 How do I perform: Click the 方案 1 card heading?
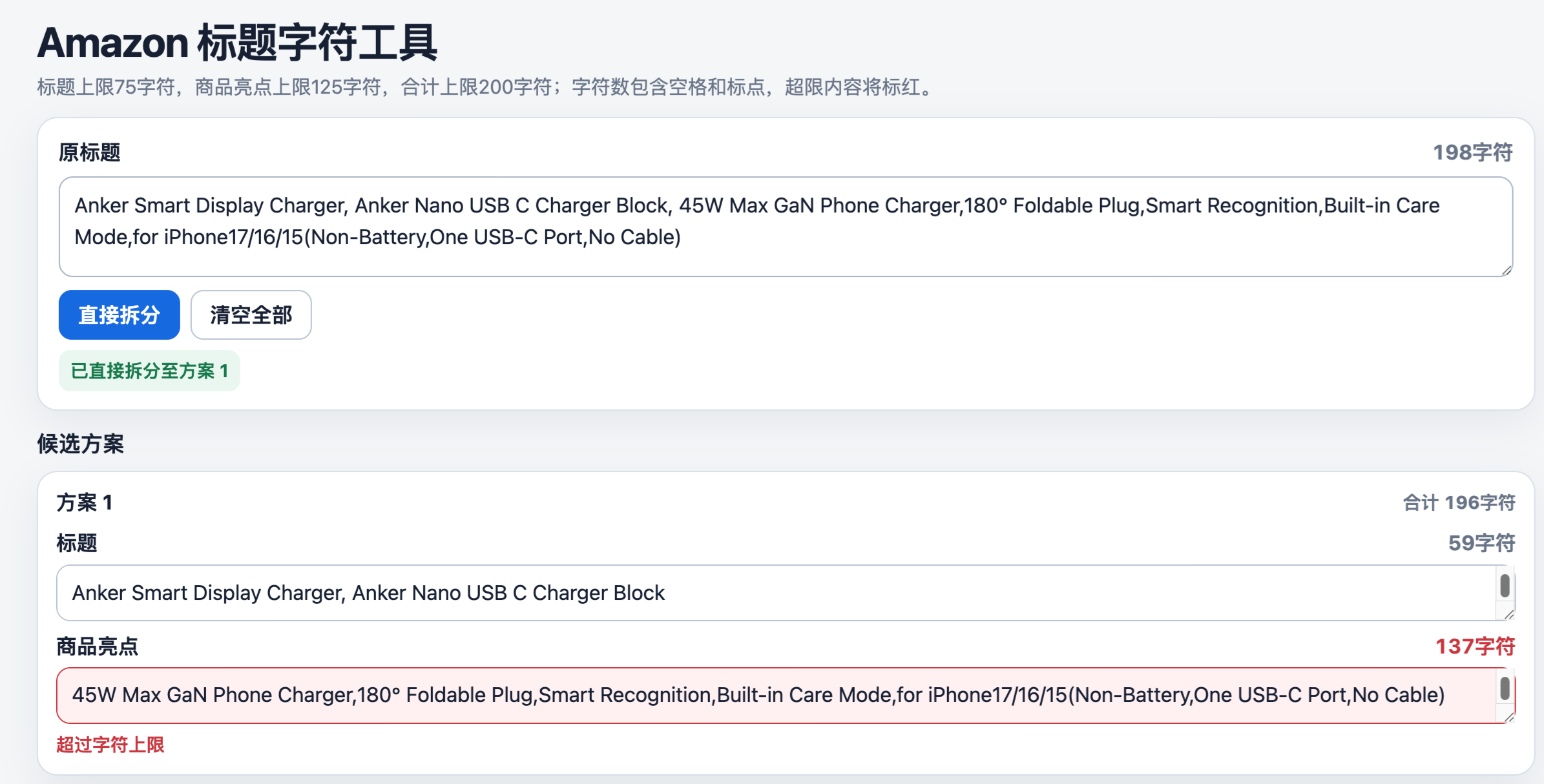pyautogui.click(x=85, y=502)
